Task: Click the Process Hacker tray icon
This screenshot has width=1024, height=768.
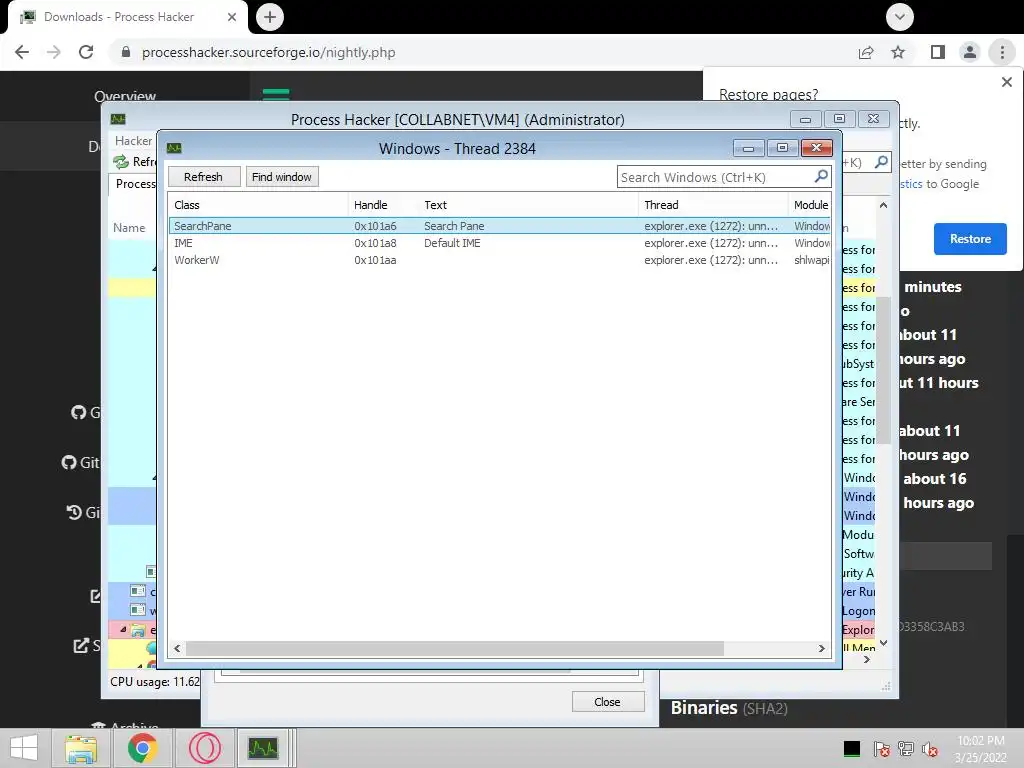Action: [x=852, y=749]
